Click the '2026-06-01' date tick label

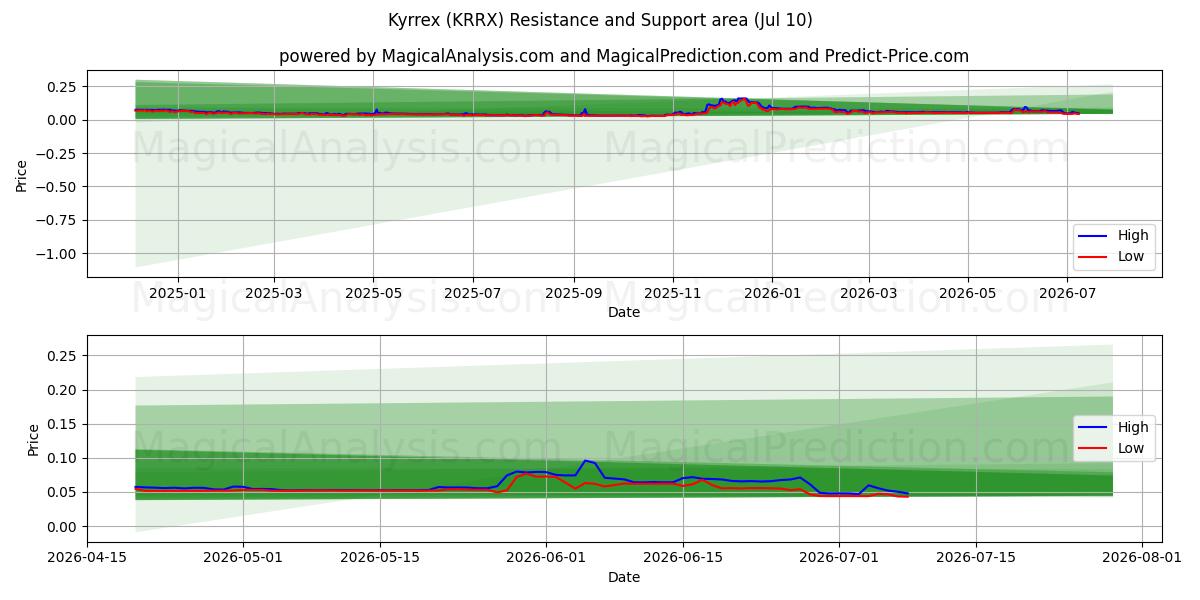[546, 558]
